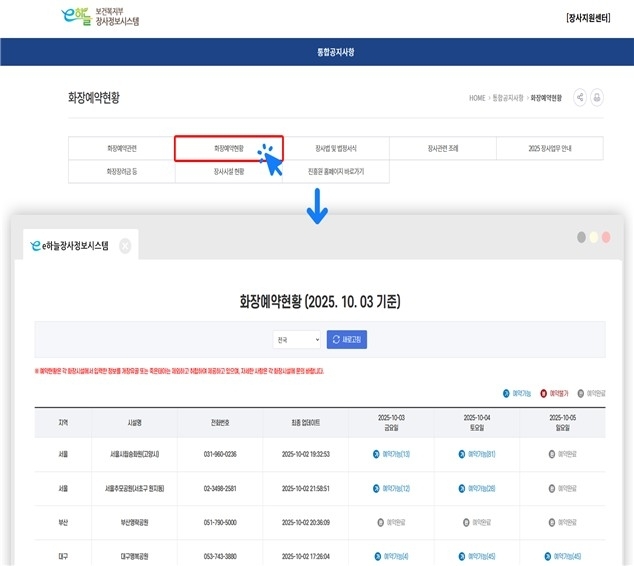
Task: Click the gray 예약완료 legend icon
Action: [x=583, y=394]
